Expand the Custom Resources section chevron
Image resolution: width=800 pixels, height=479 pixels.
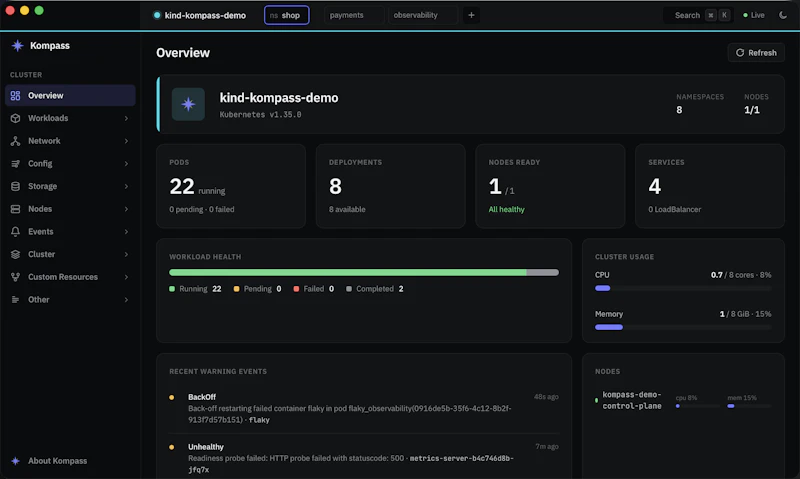pos(126,277)
